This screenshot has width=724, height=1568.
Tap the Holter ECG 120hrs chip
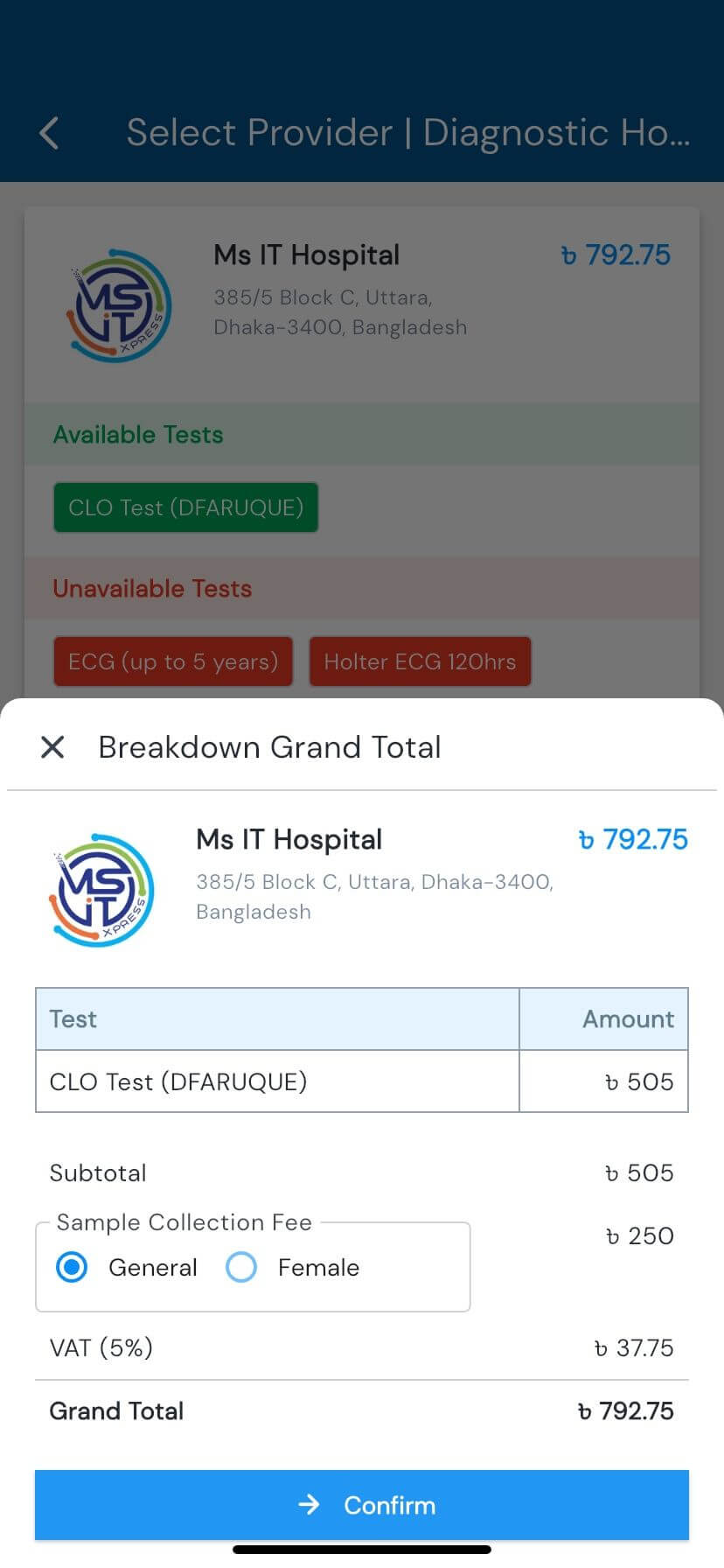point(421,661)
